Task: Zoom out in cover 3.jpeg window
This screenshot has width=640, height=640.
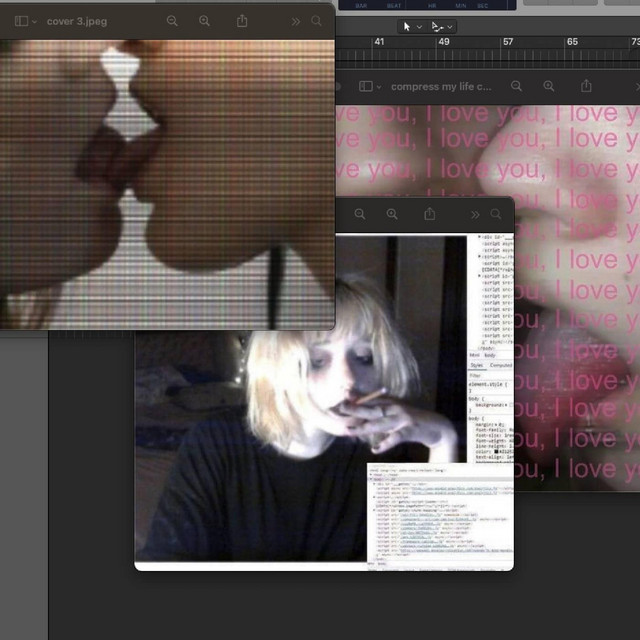Action: pos(172,21)
